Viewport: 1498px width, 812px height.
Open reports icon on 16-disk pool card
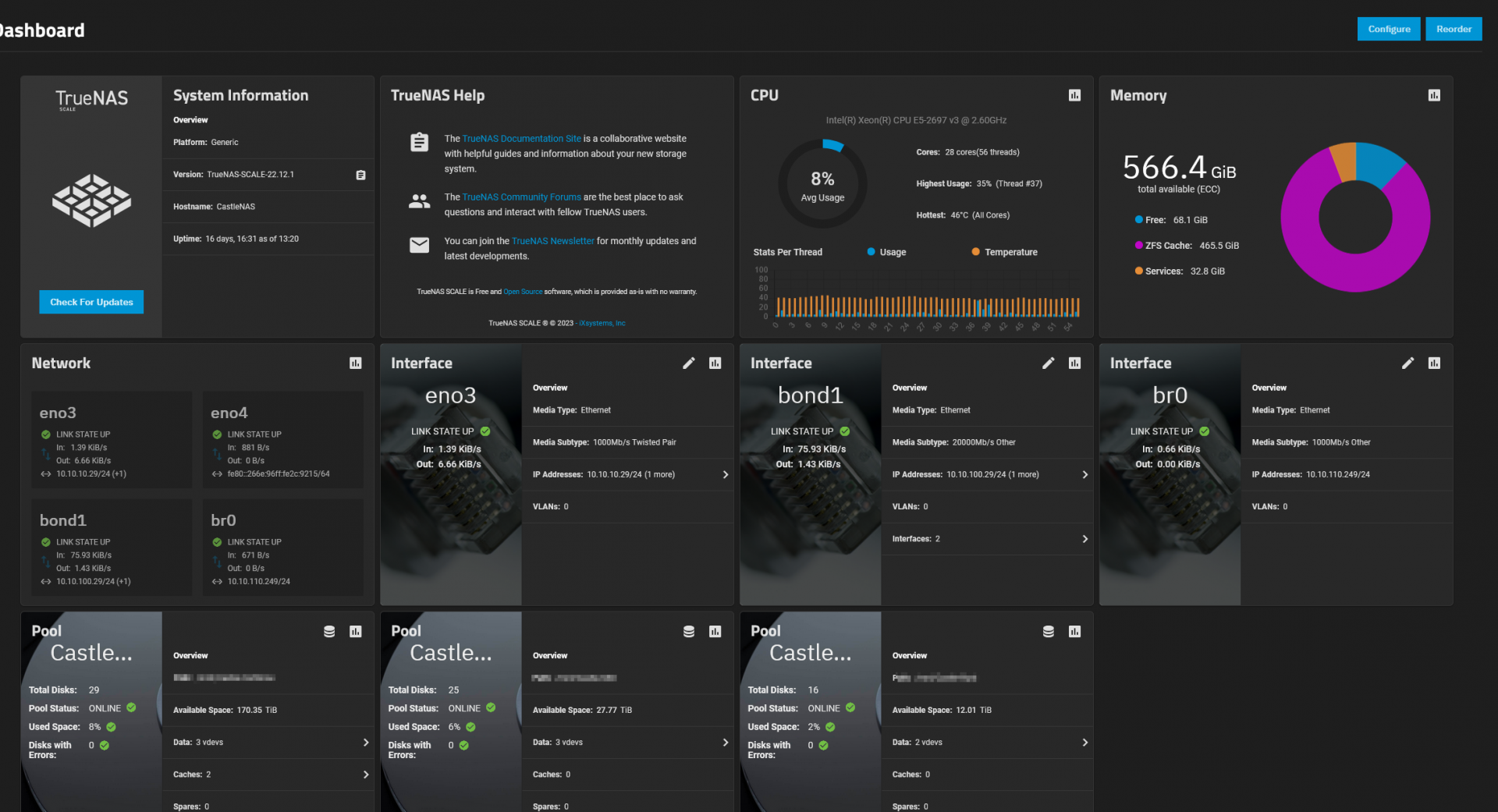(1075, 631)
